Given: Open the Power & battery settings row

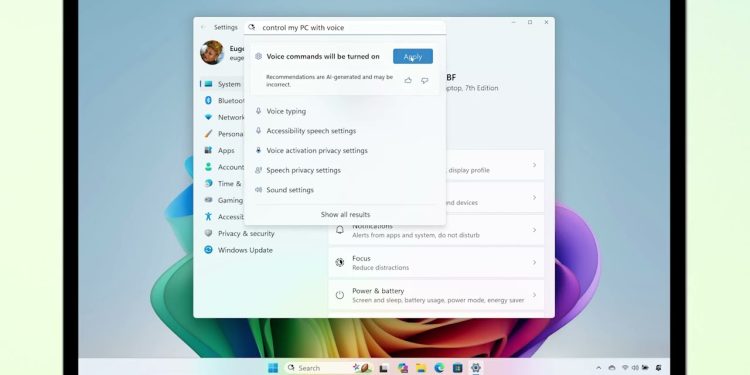Looking at the screenshot, I should 436,295.
